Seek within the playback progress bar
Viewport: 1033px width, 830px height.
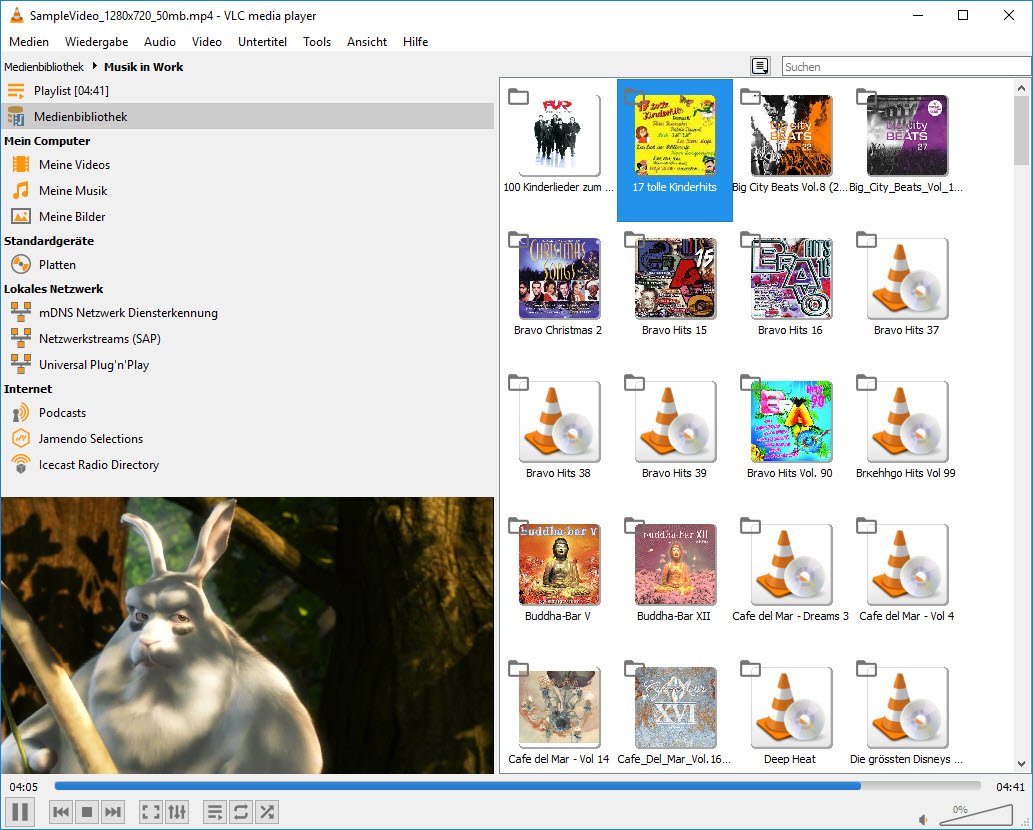[x=517, y=786]
